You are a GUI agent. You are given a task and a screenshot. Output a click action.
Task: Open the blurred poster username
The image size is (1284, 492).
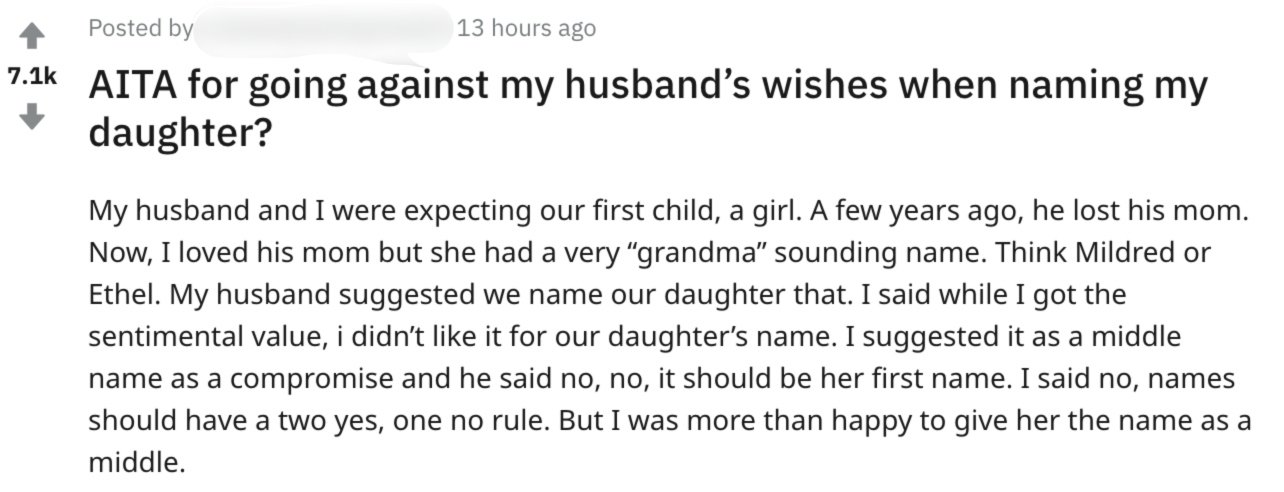tap(323, 29)
